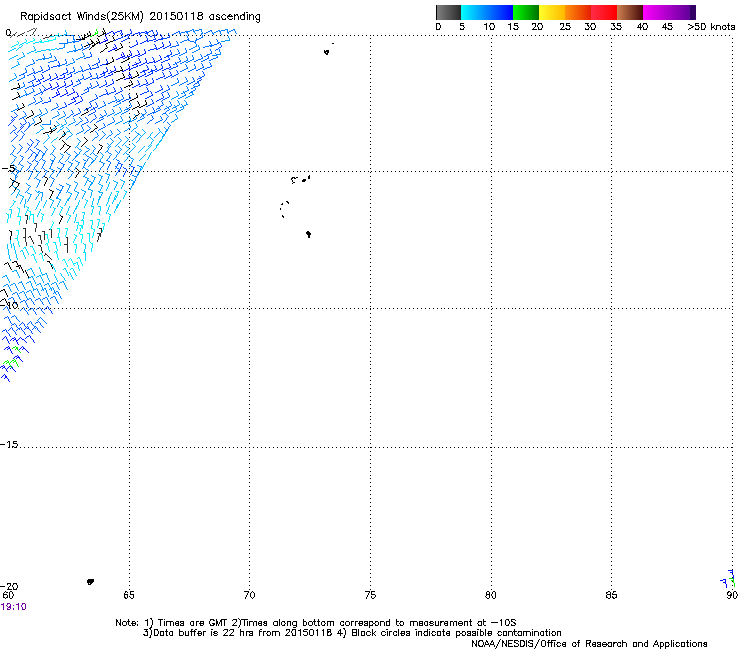Click longitude label 90 on the axis
Viewport: 740px width, 650px height.
pos(732,595)
